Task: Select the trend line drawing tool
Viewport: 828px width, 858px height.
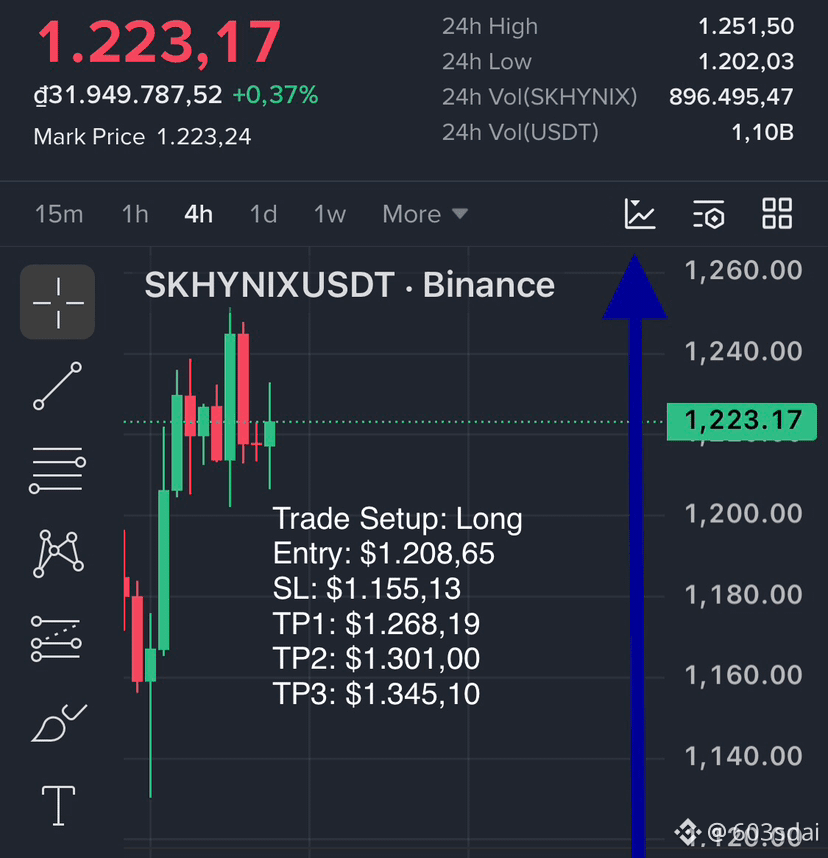Action: coord(57,386)
